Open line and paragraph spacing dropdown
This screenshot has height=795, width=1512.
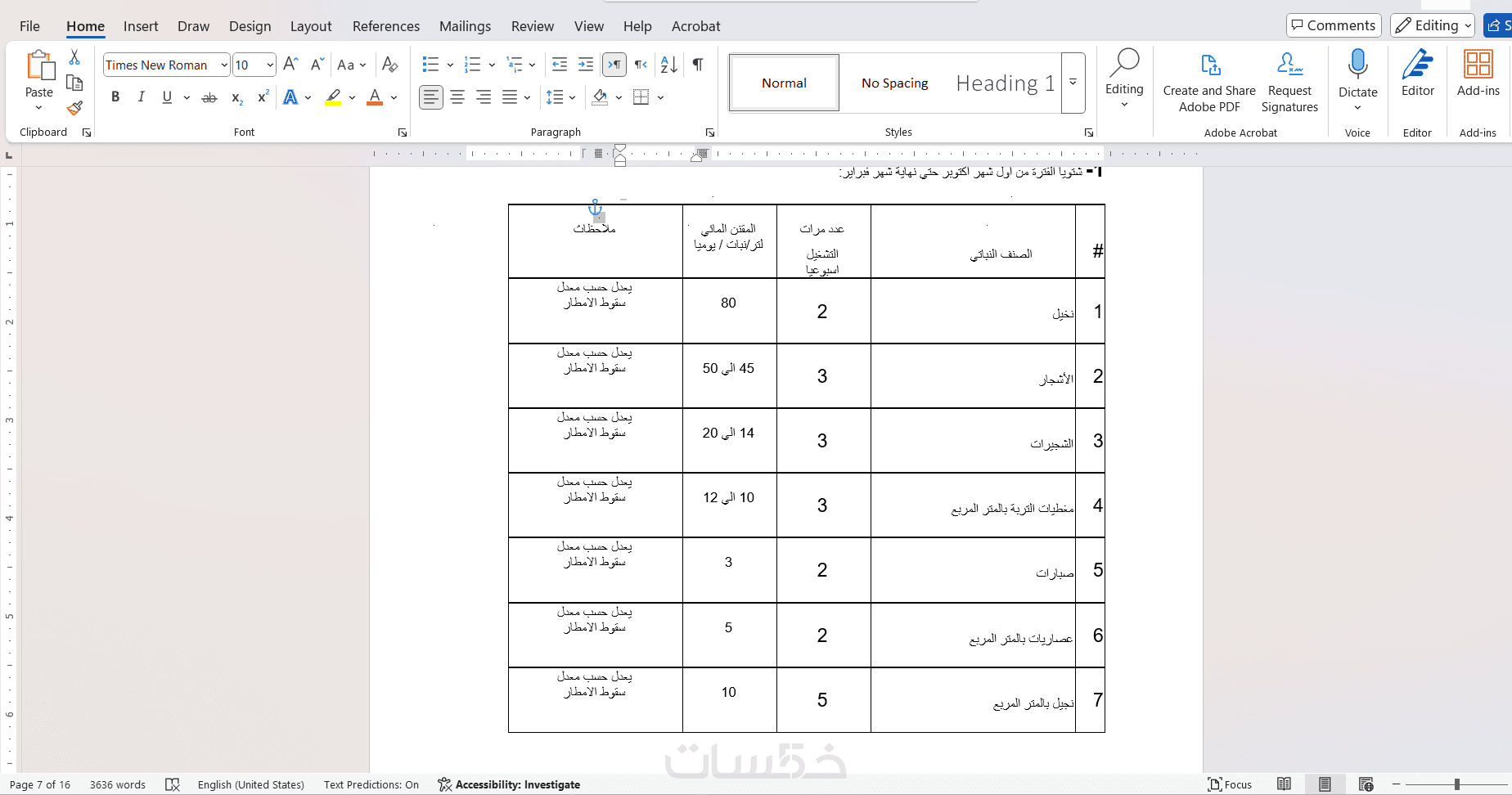click(x=572, y=97)
